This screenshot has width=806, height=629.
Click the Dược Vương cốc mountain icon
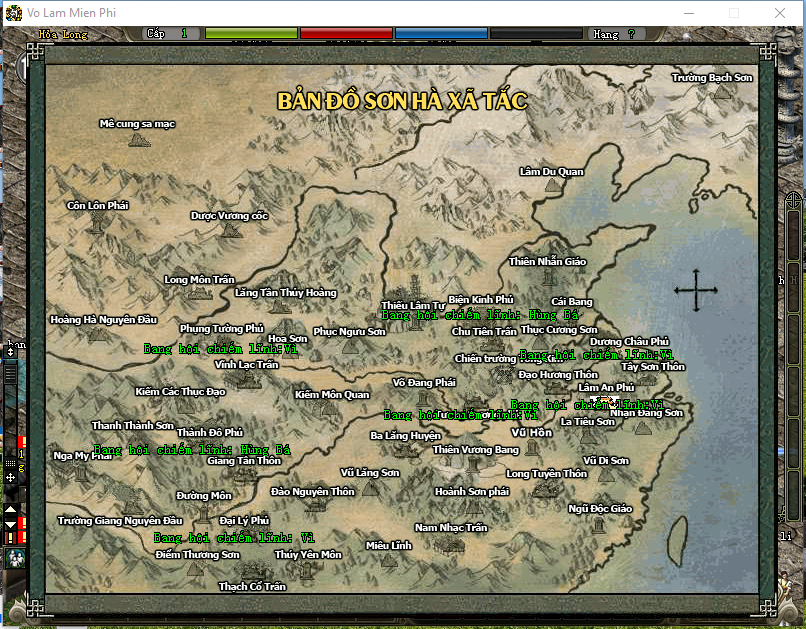pos(231,229)
